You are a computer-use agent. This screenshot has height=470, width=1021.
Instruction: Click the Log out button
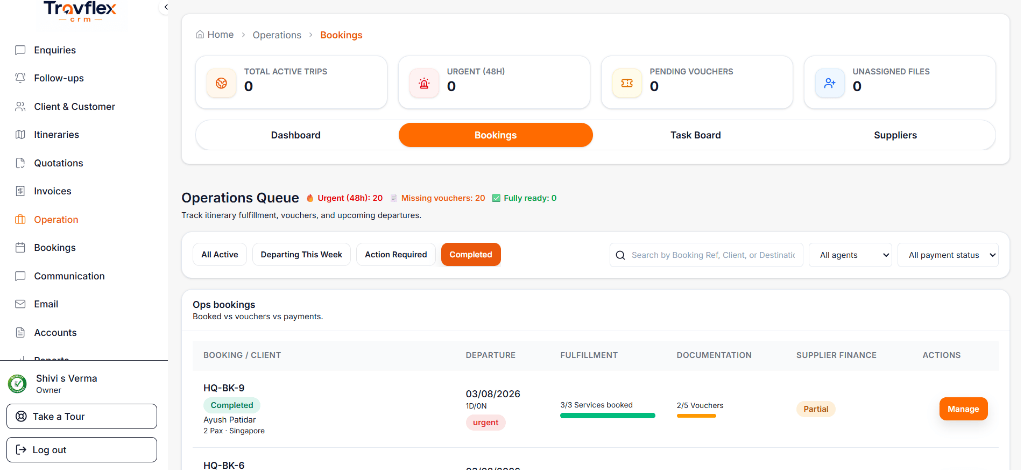(81, 450)
